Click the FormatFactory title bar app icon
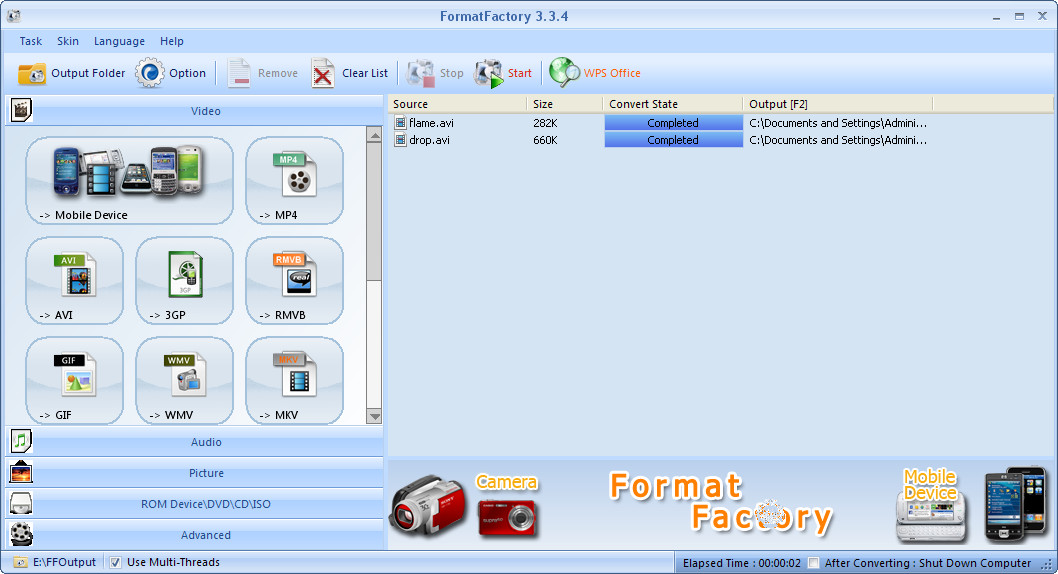 pos(13,16)
